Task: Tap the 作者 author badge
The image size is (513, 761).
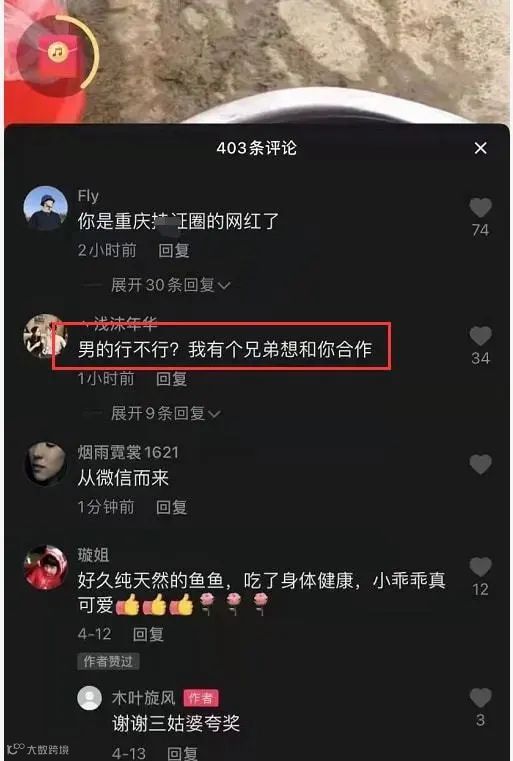Action: 201,698
